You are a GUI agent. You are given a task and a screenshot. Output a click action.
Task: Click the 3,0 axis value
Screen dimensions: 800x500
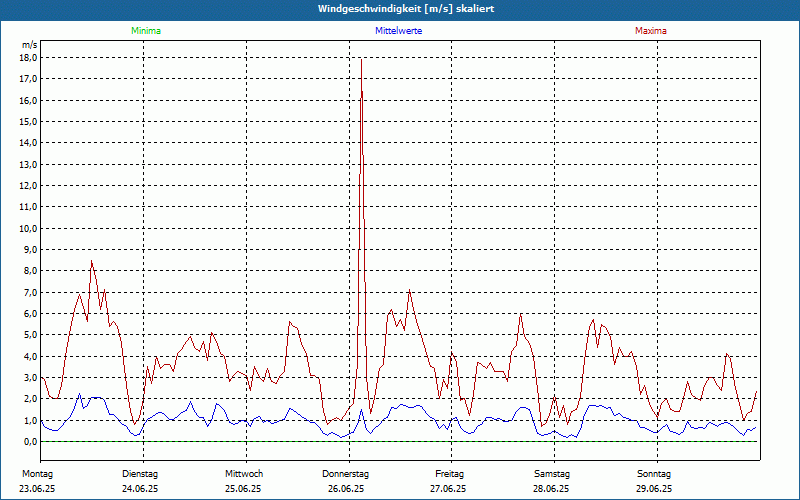point(31,378)
